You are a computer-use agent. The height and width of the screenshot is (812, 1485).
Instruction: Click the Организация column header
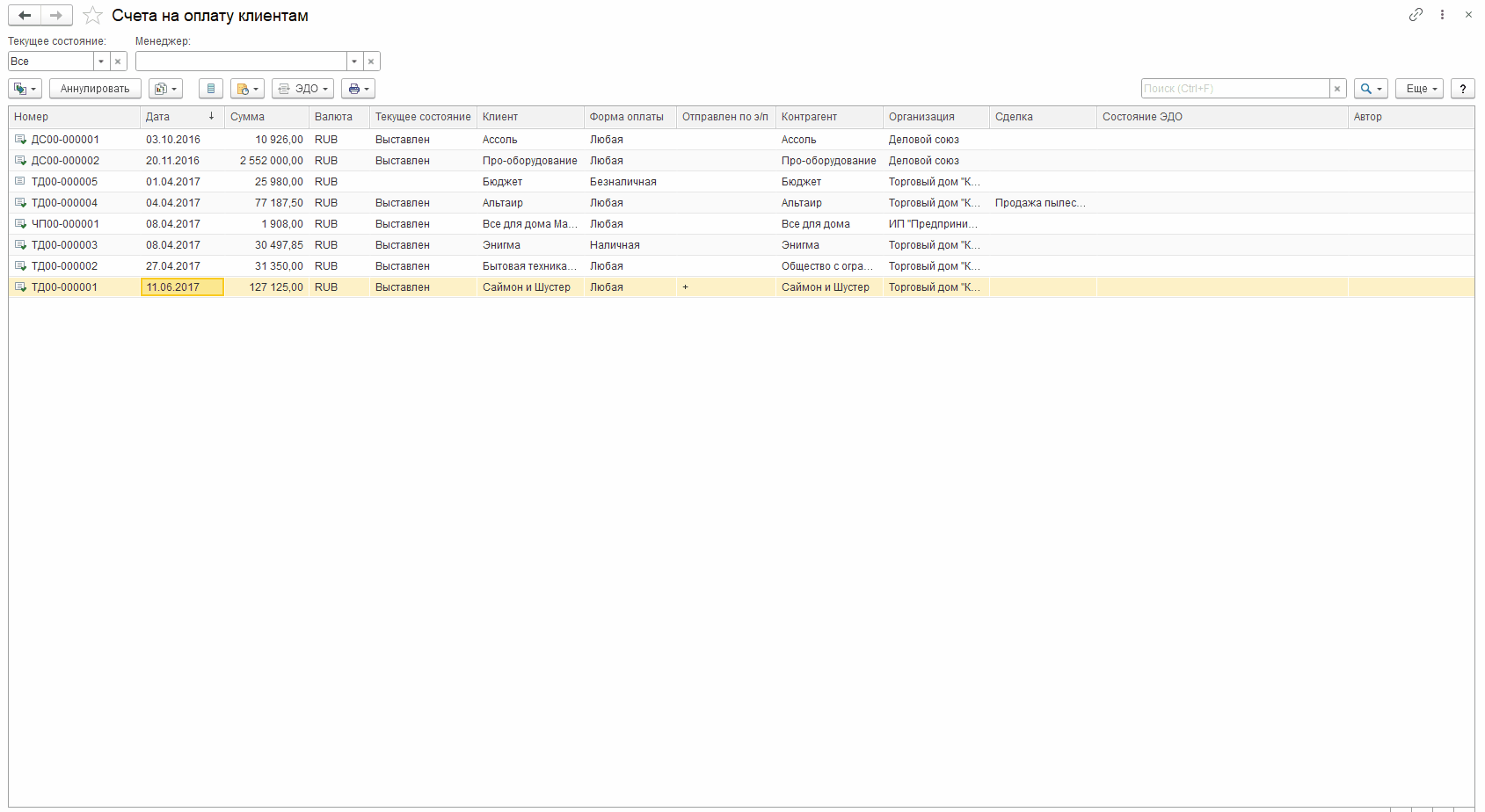coord(936,117)
